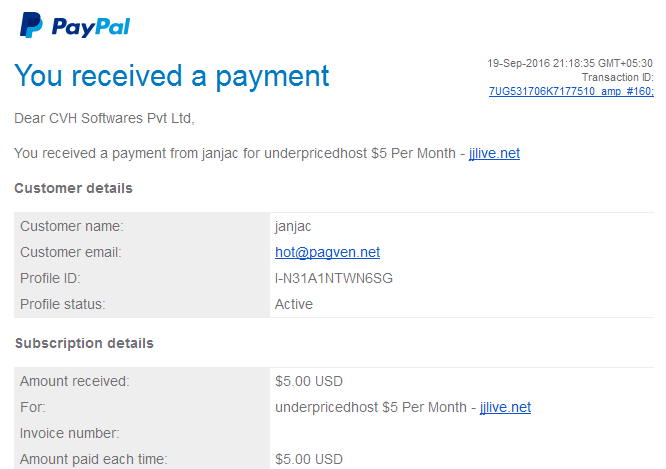Click the timestamp 19-Sep-2016 21:18:35
666x469 pixels.
click(x=541, y=63)
